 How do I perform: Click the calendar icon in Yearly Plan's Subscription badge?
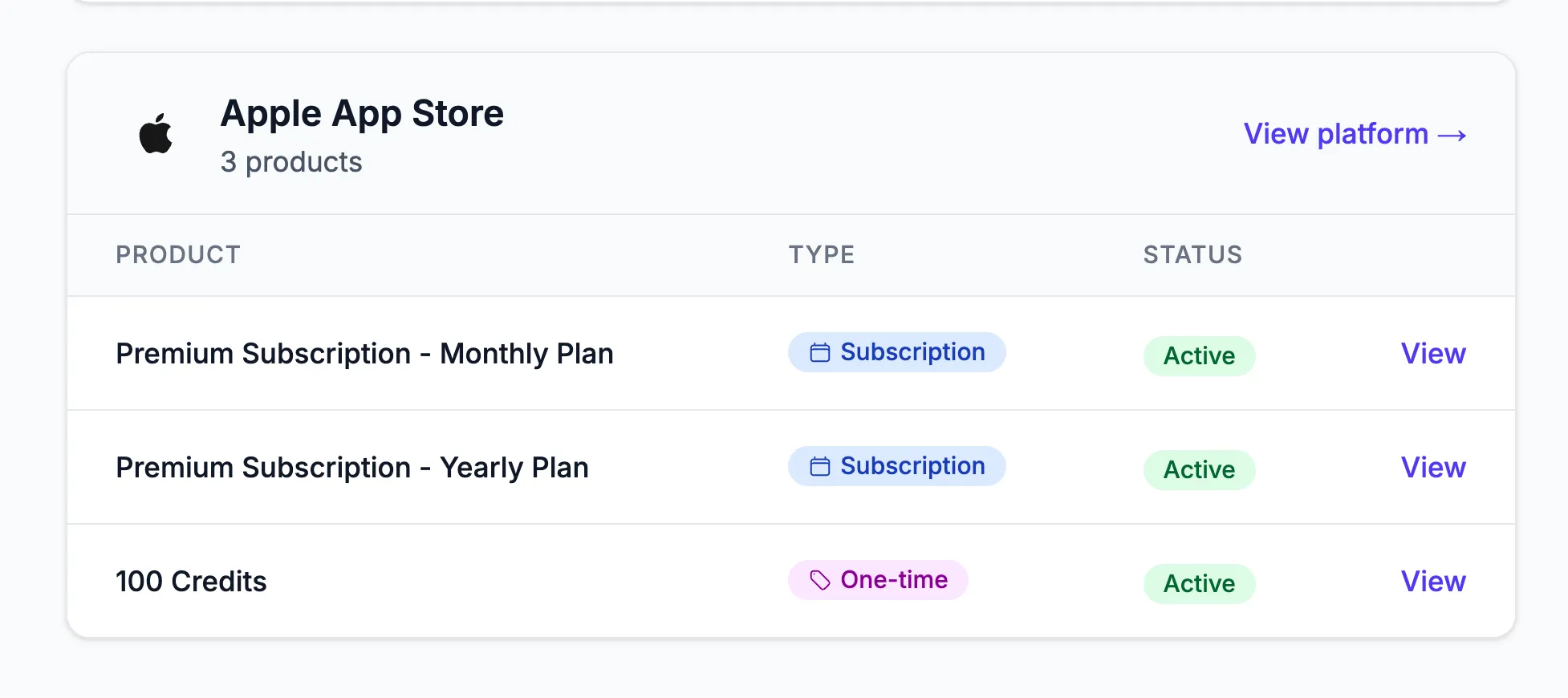coord(820,465)
